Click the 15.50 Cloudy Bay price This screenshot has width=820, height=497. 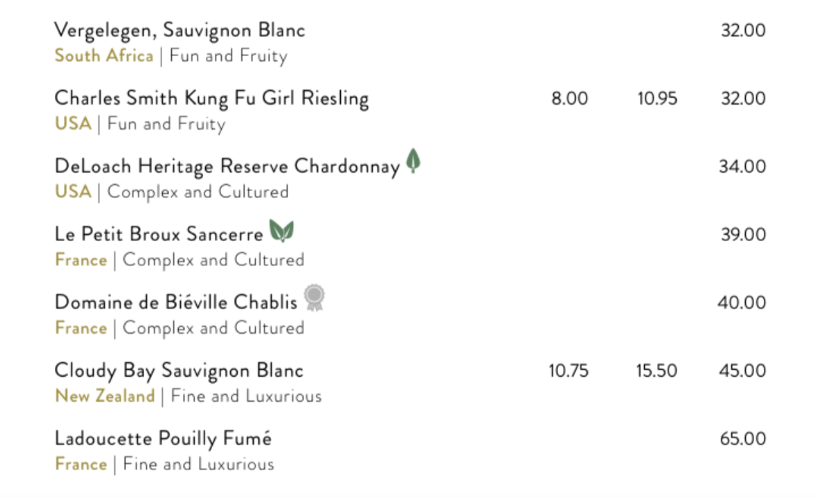(x=657, y=371)
